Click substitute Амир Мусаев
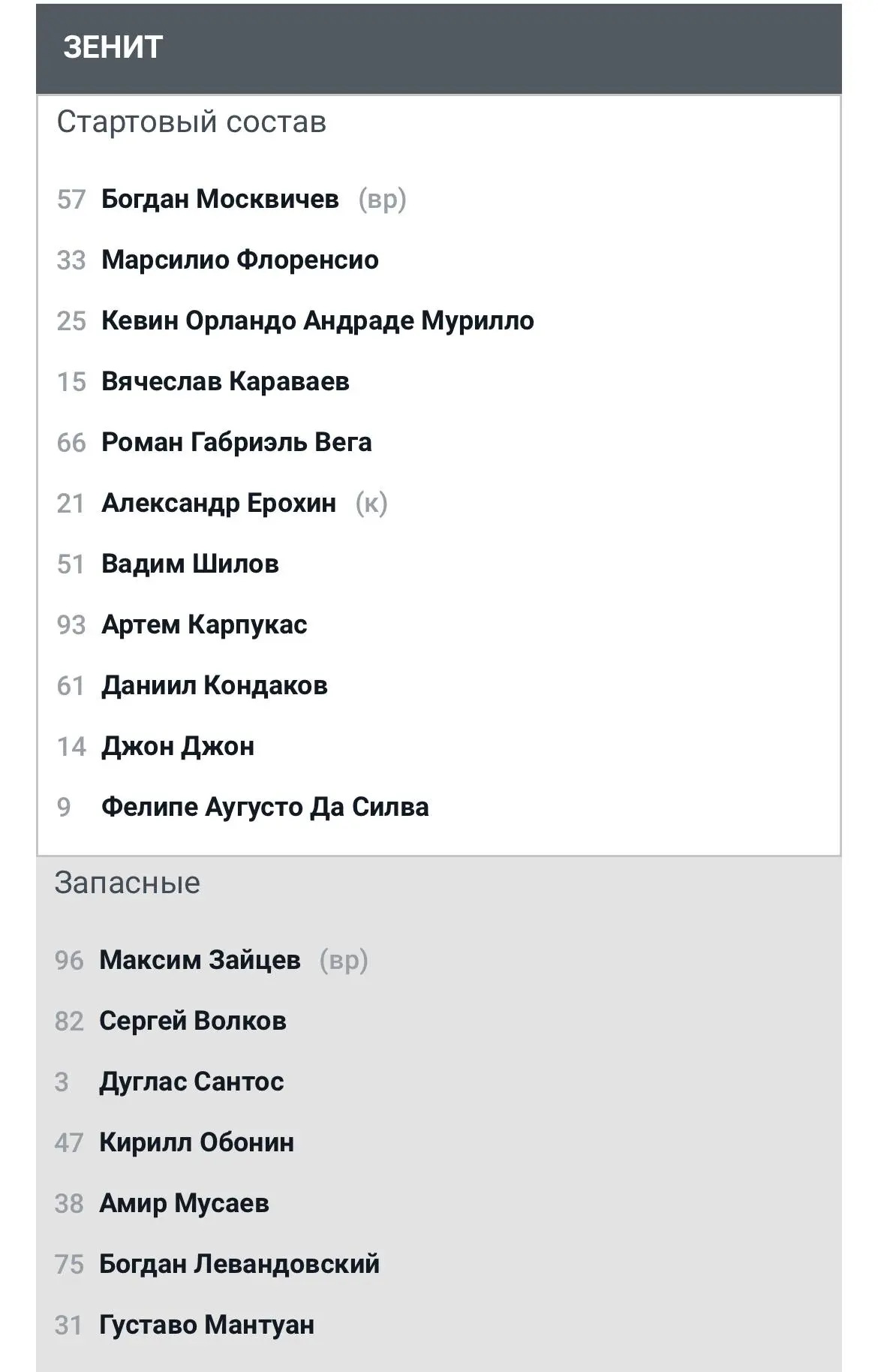Image resolution: width=878 pixels, height=1372 pixels. (x=184, y=1203)
